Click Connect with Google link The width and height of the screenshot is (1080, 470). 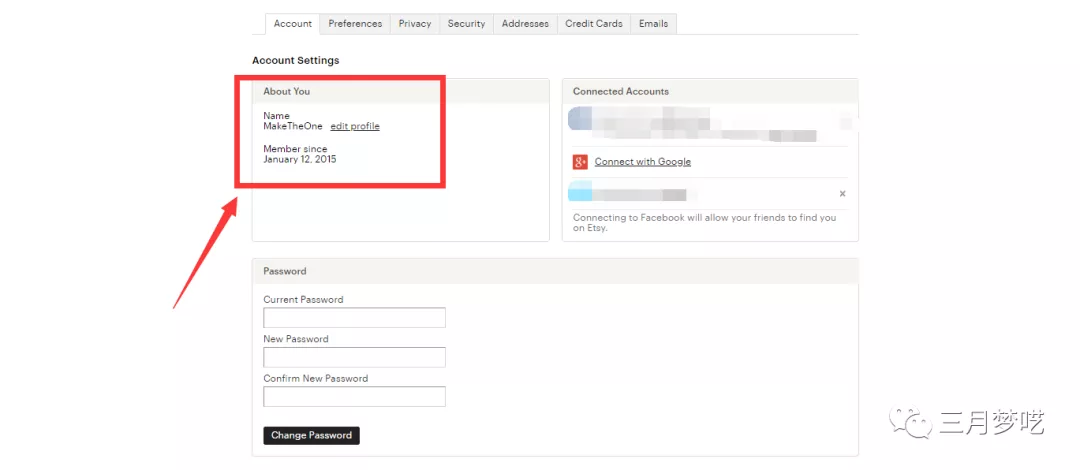tap(643, 162)
